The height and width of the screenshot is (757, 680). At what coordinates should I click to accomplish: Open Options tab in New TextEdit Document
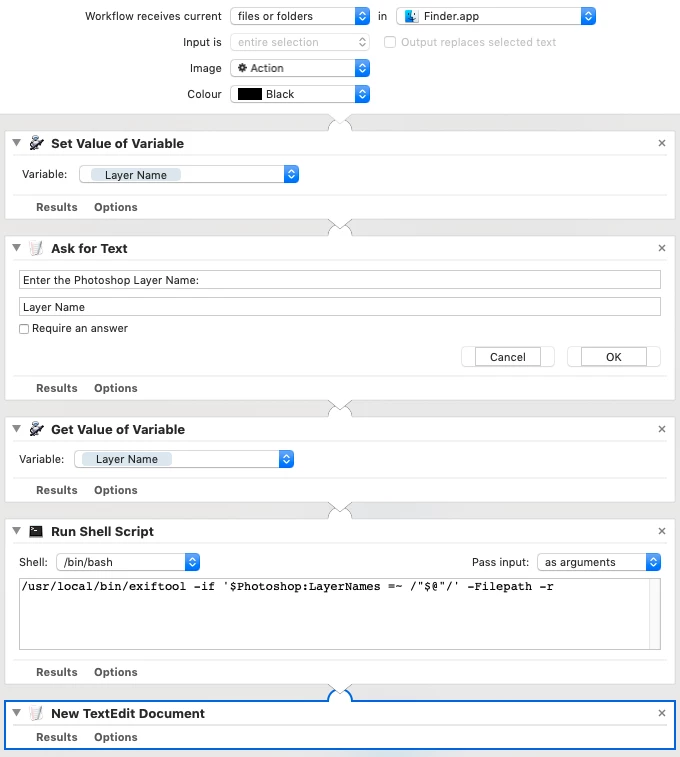(115, 737)
